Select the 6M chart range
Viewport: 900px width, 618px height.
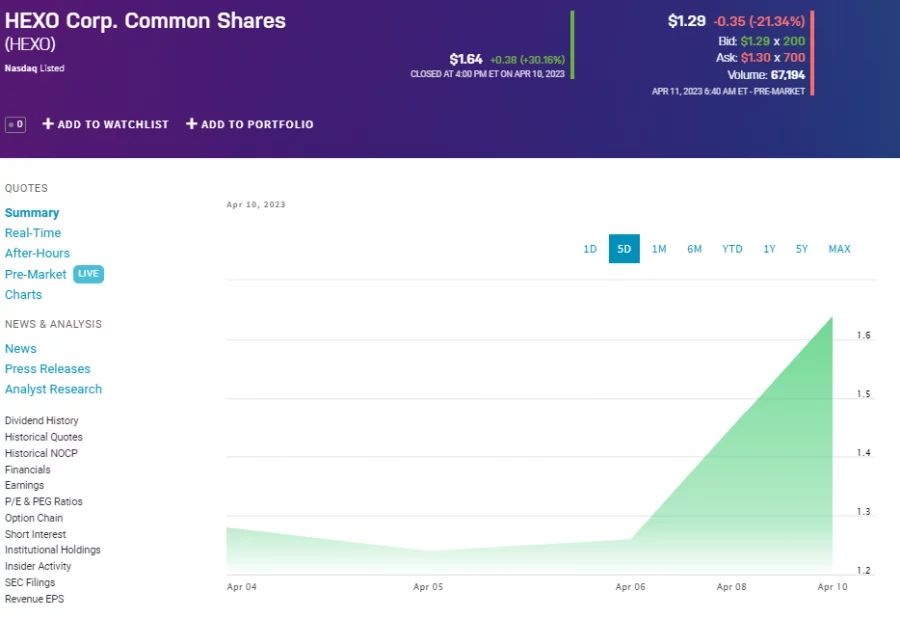pos(695,249)
